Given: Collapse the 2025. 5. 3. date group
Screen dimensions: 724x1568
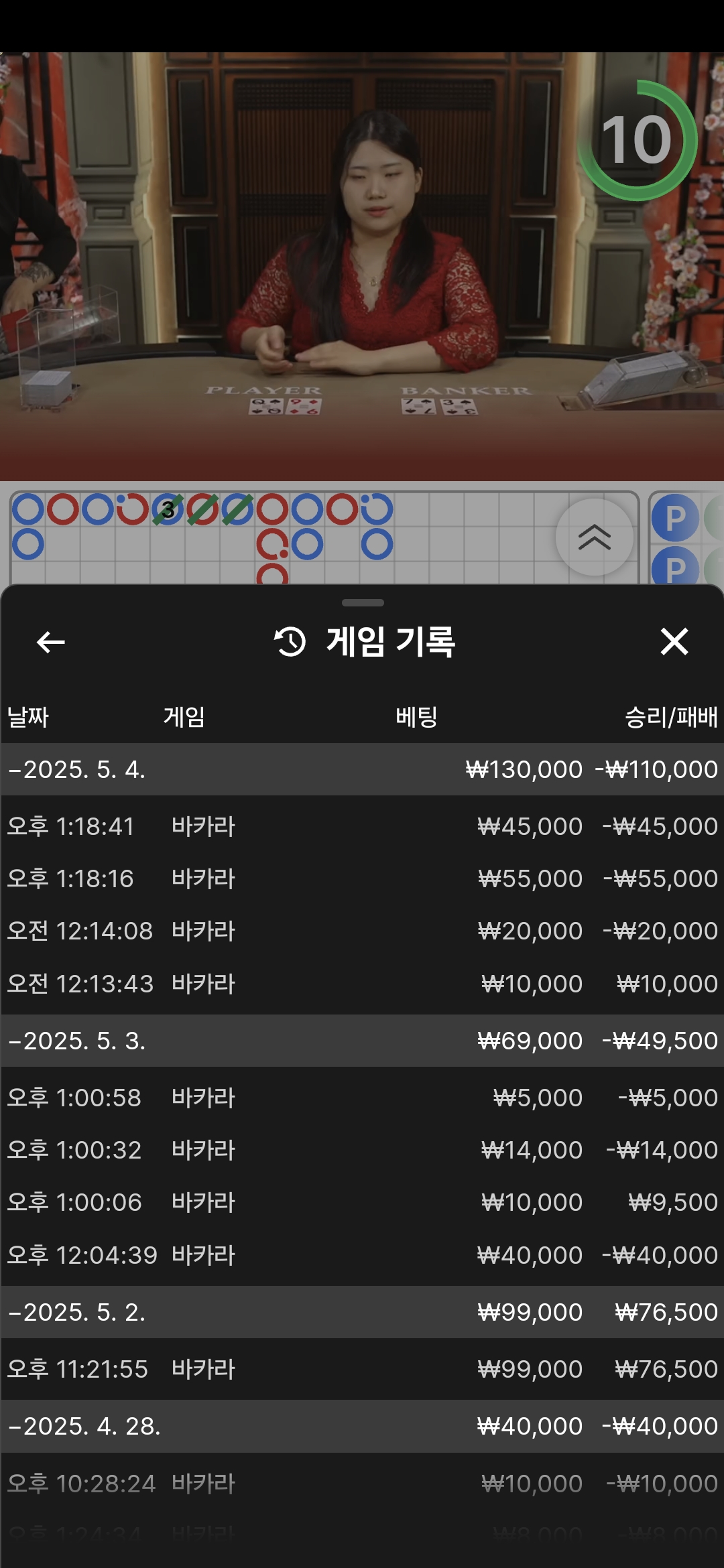Looking at the screenshot, I should (77, 1041).
